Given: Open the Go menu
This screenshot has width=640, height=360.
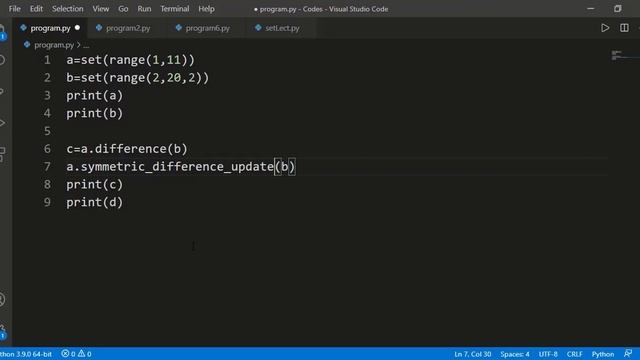Looking at the screenshot, I should coord(123,9).
